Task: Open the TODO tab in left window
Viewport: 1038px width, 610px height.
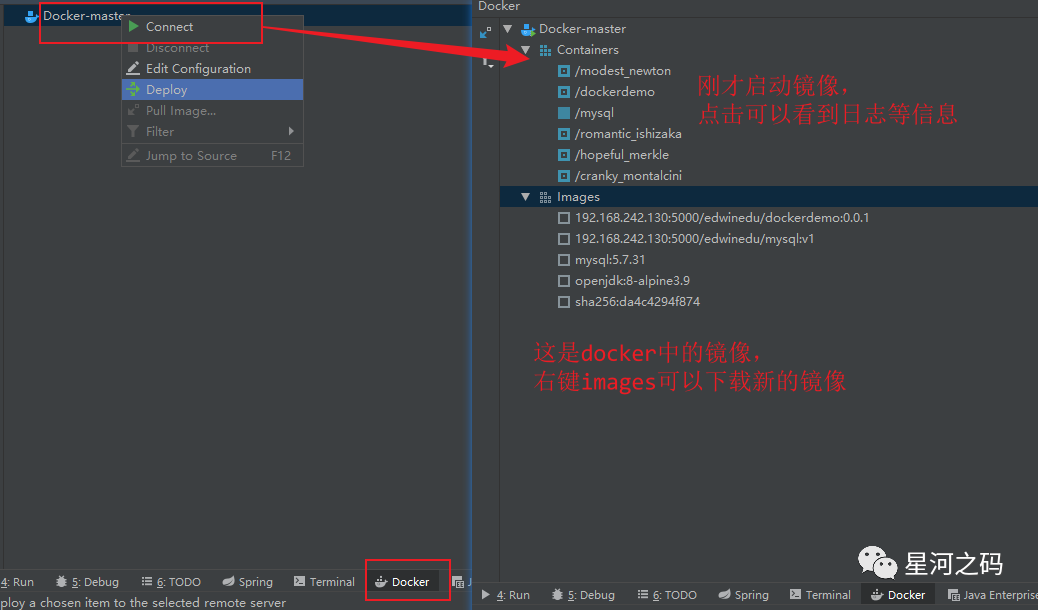Action: coord(171,582)
